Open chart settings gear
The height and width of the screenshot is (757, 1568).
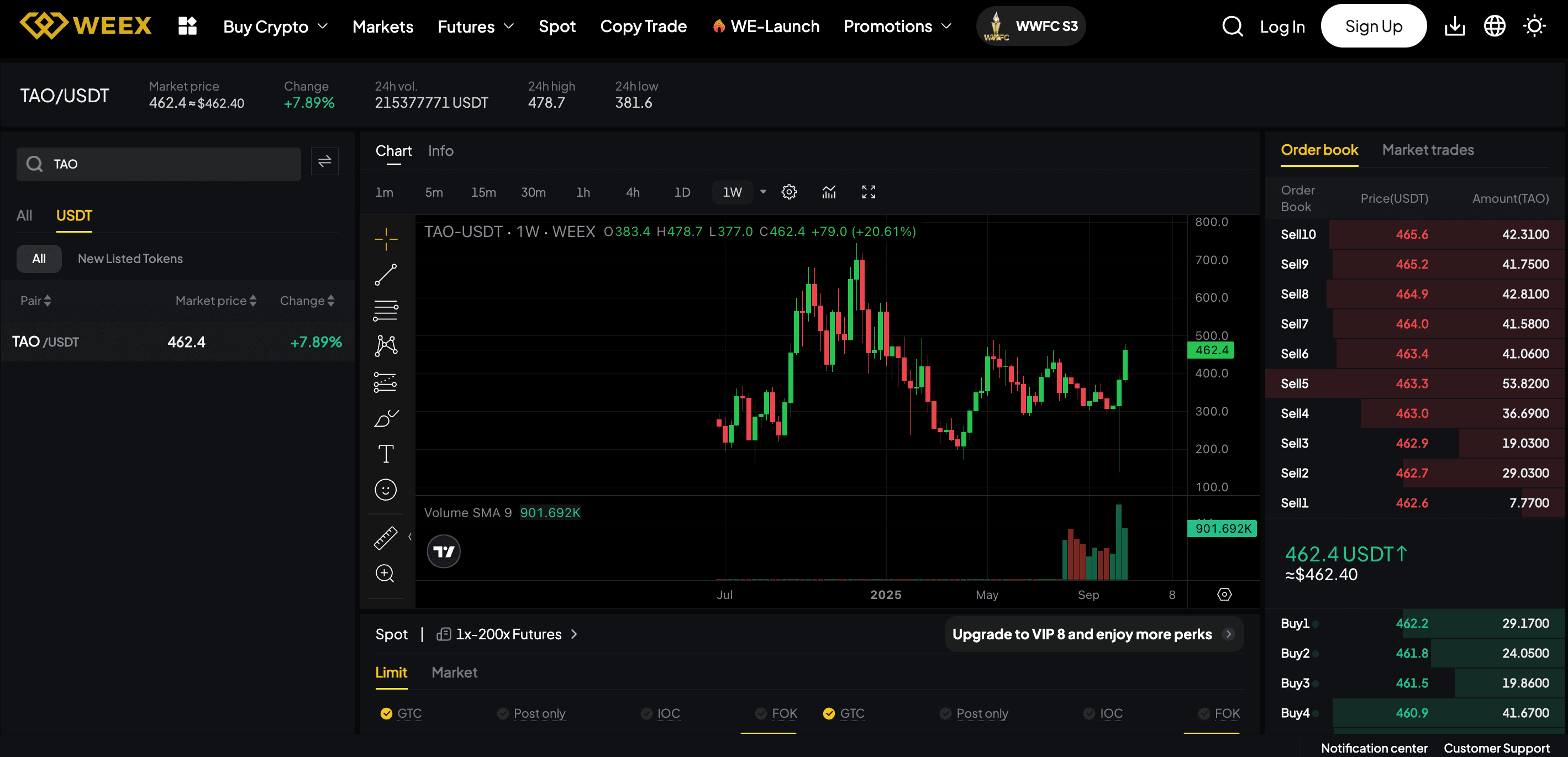pyautogui.click(x=788, y=192)
